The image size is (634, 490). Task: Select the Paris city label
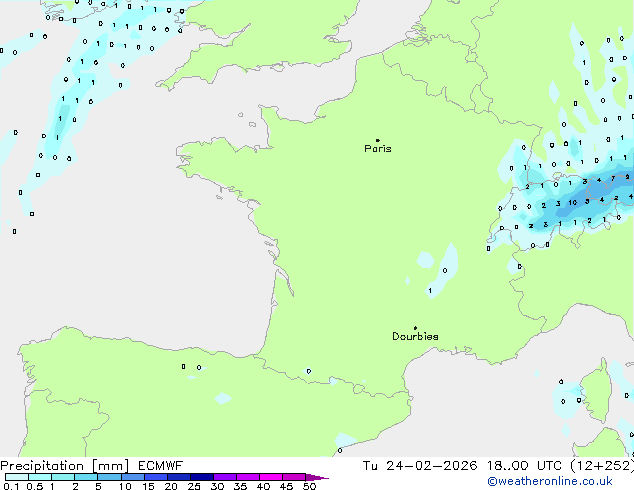[378, 149]
